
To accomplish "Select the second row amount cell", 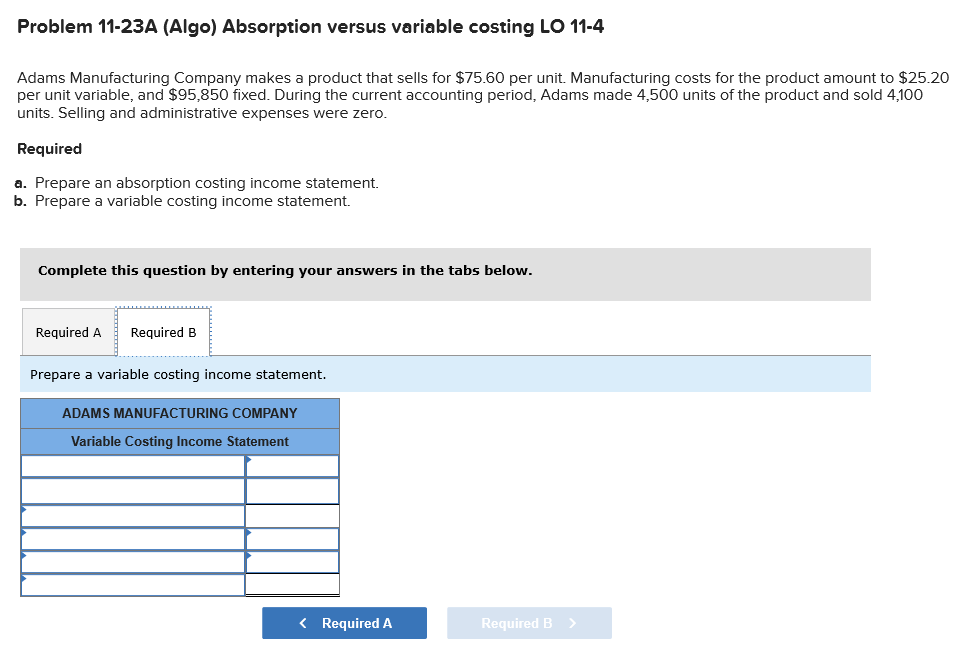I will click(292, 491).
